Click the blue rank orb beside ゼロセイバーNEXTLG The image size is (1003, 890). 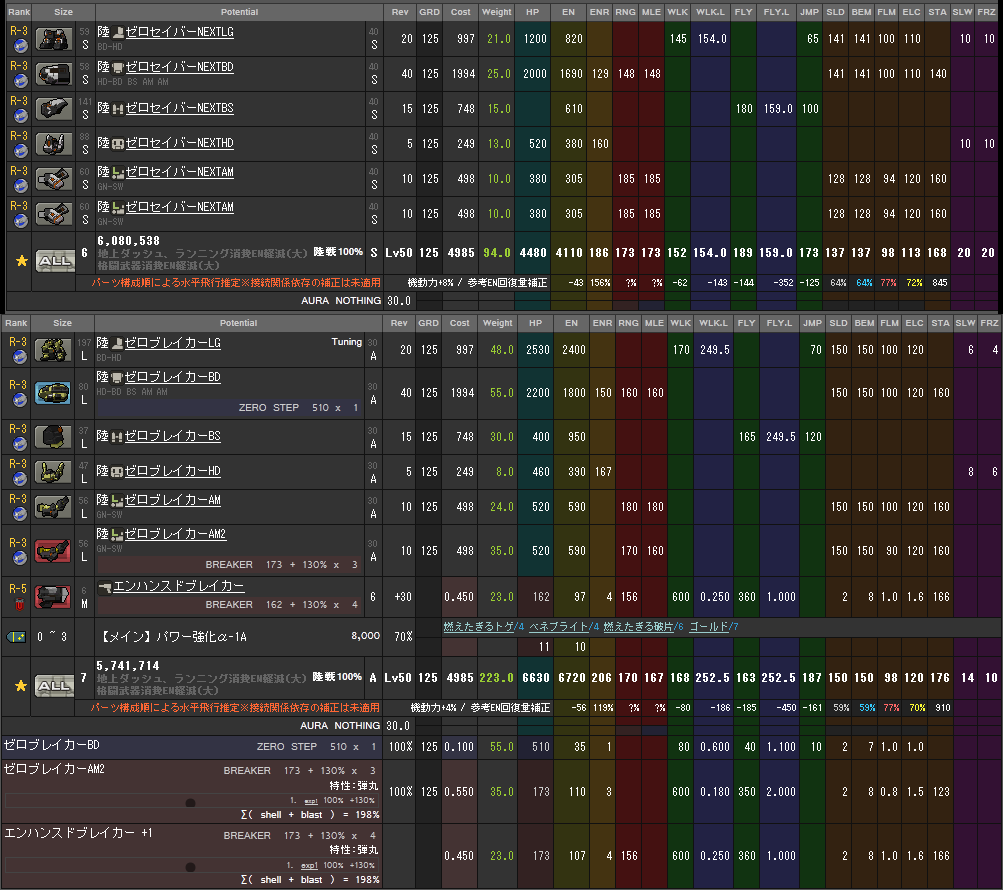[20, 45]
